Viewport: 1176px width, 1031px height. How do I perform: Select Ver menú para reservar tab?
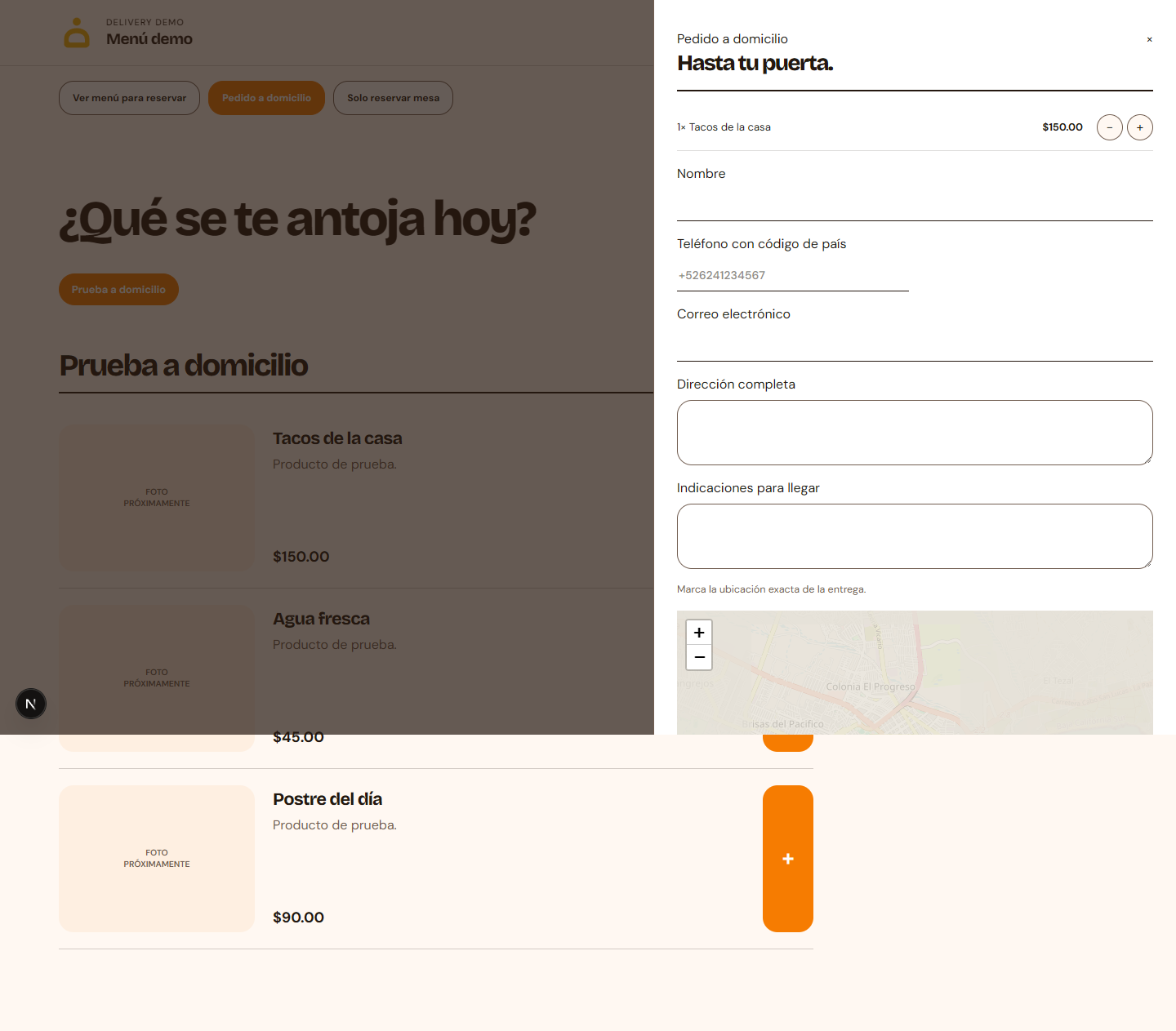point(129,98)
